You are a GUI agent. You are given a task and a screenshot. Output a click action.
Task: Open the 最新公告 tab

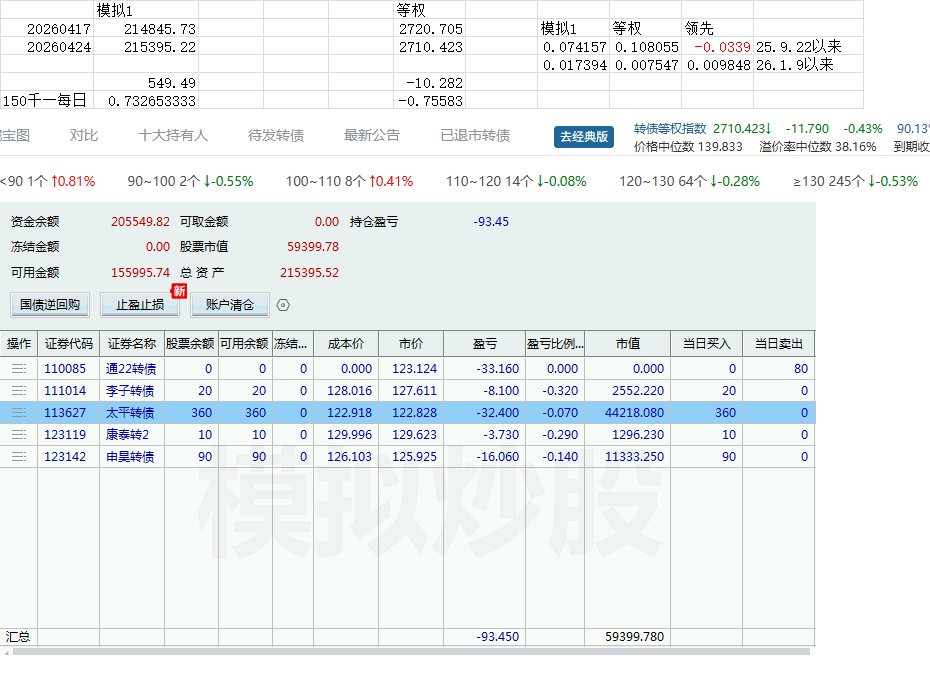pyautogui.click(x=372, y=135)
